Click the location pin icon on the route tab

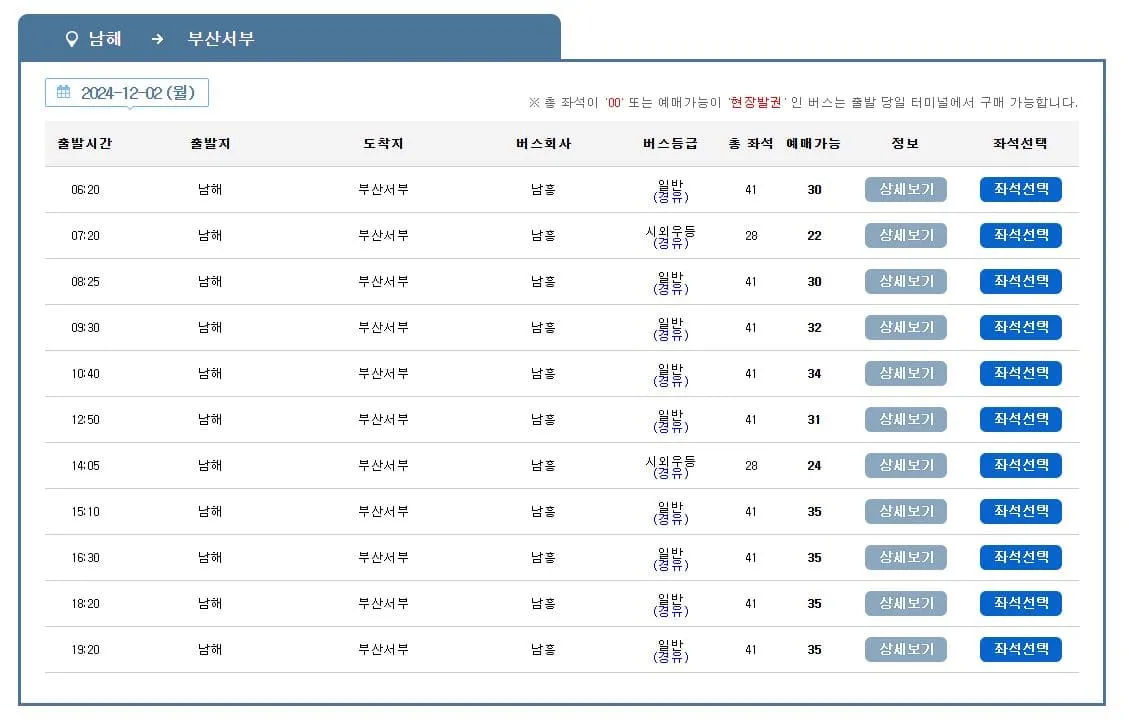point(69,38)
